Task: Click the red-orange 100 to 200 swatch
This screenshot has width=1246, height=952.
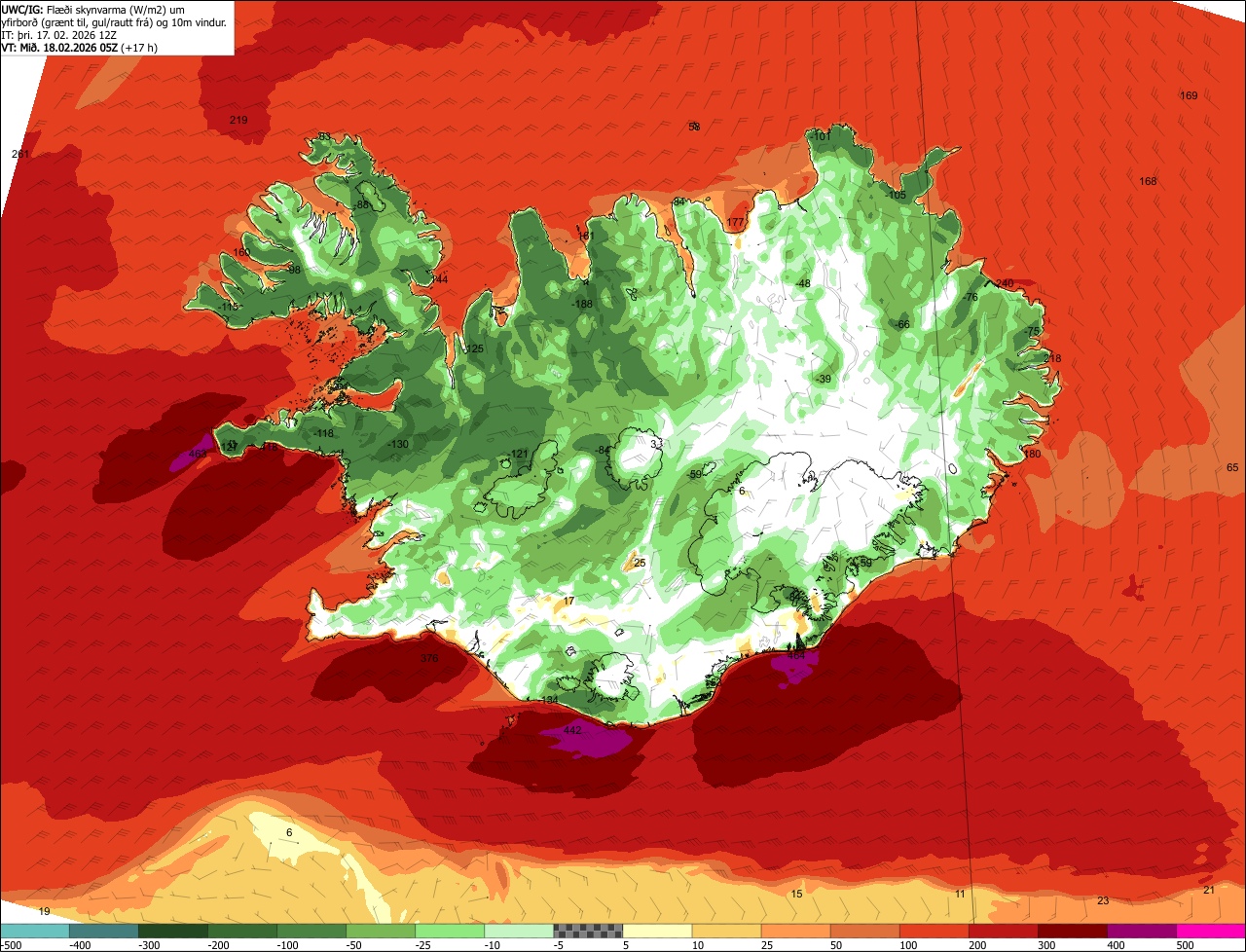Action: [934, 931]
